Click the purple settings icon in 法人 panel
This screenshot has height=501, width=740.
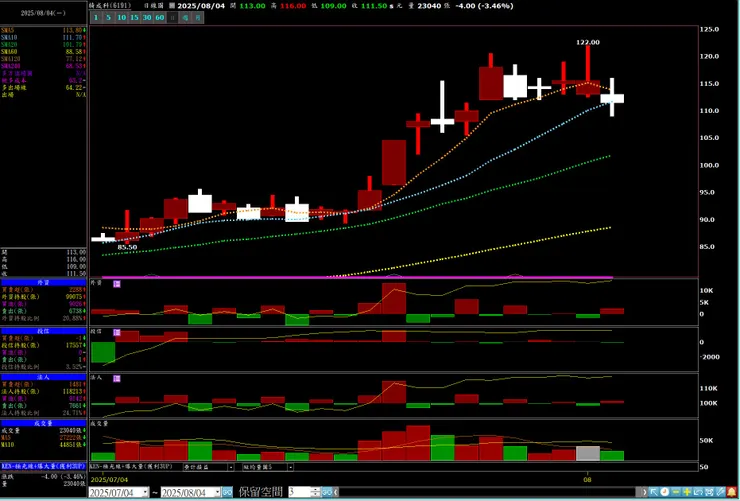[117, 378]
